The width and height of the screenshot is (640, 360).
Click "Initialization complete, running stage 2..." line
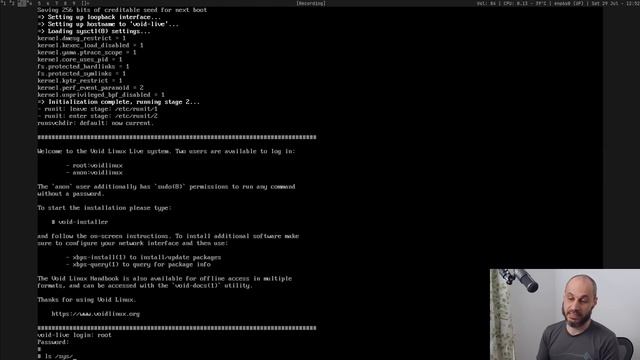119,102
